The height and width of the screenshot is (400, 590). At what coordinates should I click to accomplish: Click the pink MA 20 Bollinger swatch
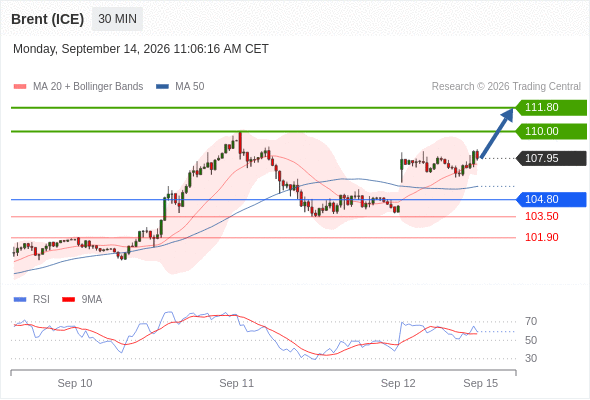coord(20,87)
